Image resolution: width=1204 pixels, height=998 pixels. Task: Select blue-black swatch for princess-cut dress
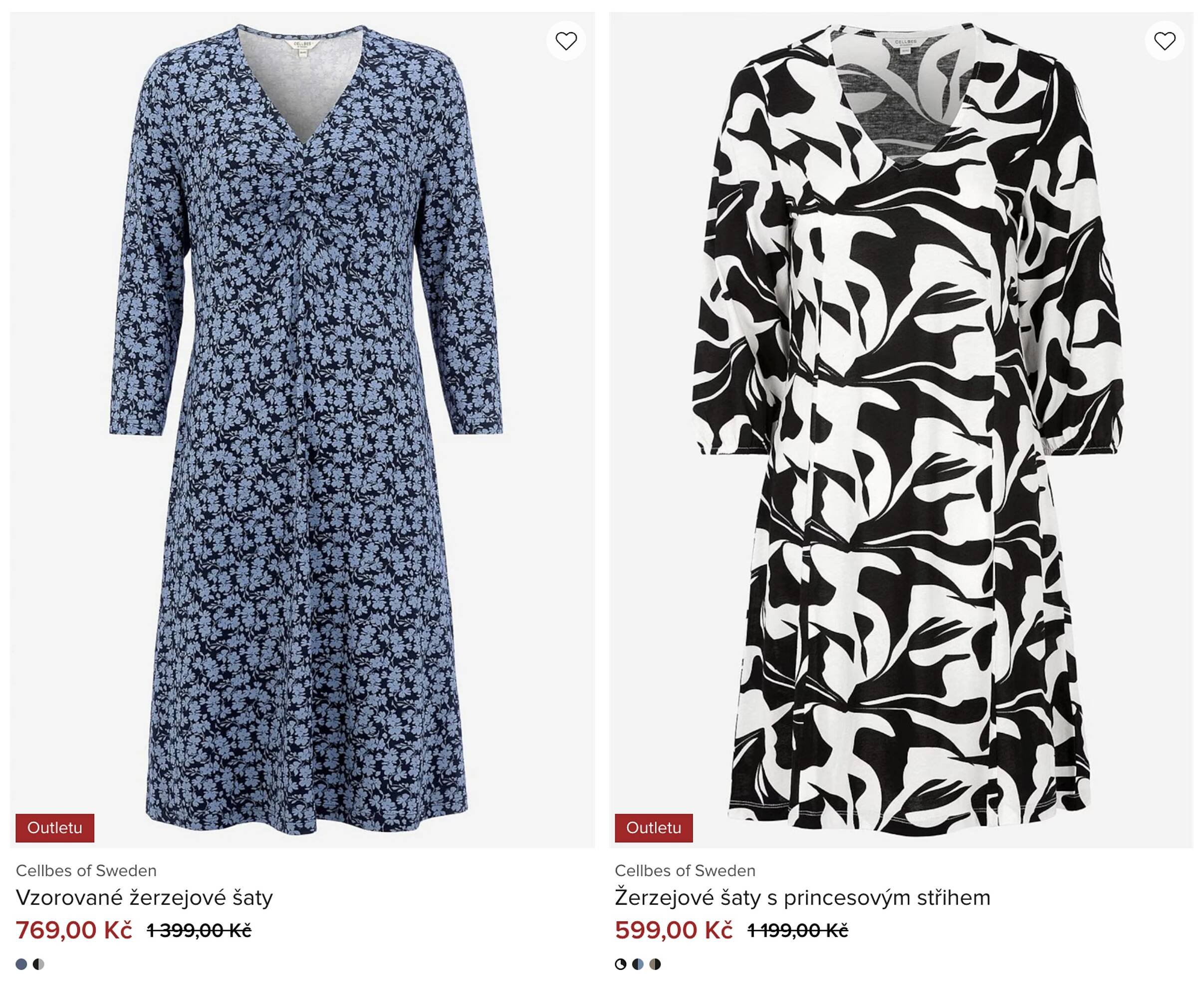tap(638, 964)
